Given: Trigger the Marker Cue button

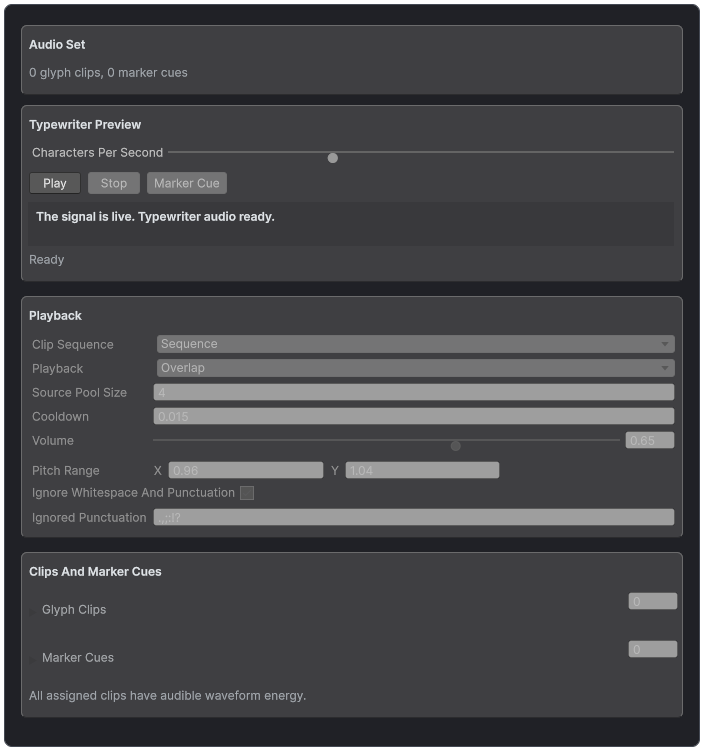Looking at the screenshot, I should pyautogui.click(x=187, y=183).
